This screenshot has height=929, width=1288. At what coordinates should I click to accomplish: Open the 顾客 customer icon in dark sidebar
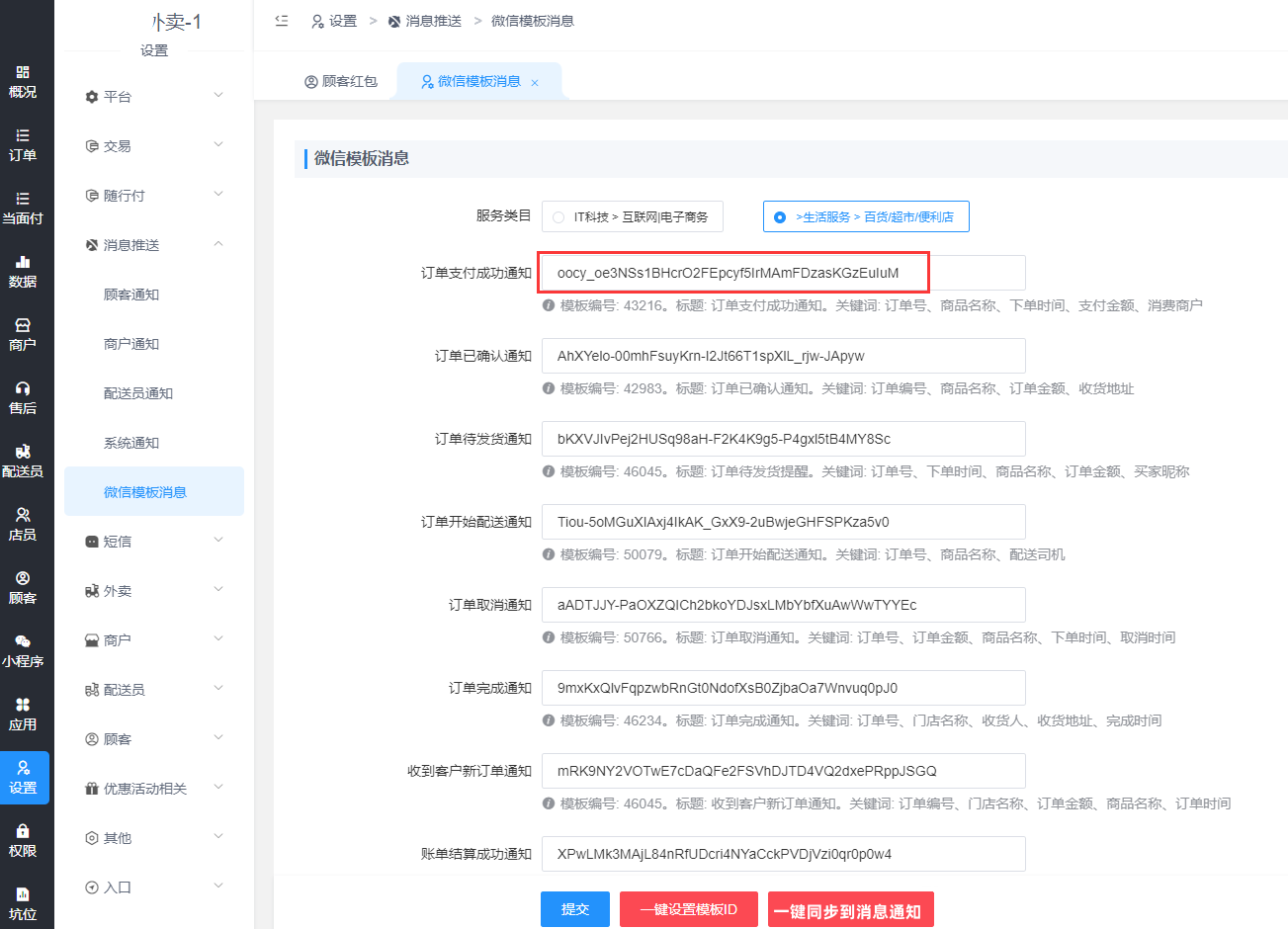tap(23, 588)
